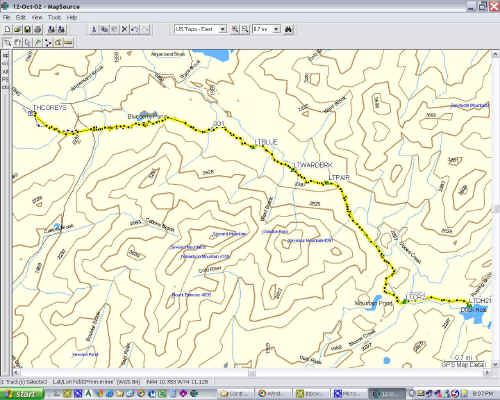Viewport: 500px width, 400px height.
Task: Click the horizontal scrollbar left arrow
Action: click(16, 372)
